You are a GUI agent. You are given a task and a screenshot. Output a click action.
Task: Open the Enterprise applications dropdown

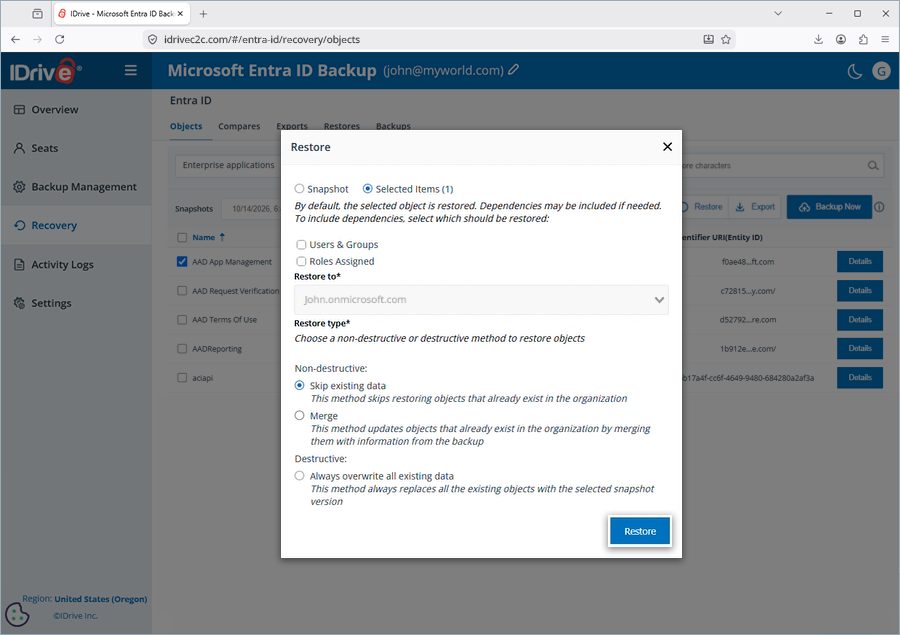228,165
